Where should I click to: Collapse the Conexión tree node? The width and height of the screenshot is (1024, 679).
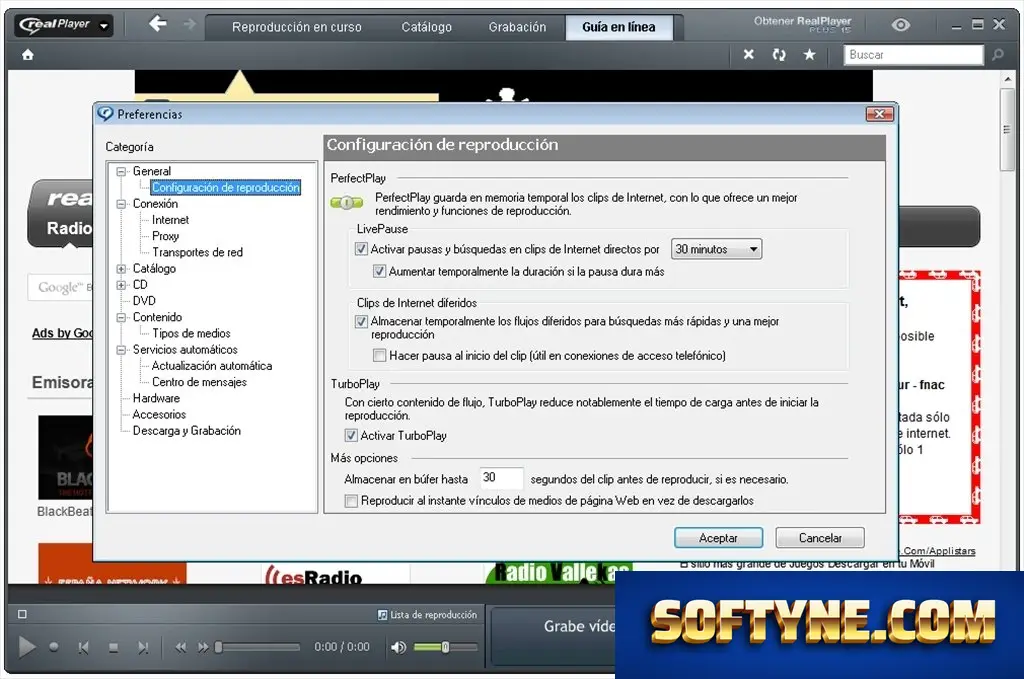tap(121, 204)
